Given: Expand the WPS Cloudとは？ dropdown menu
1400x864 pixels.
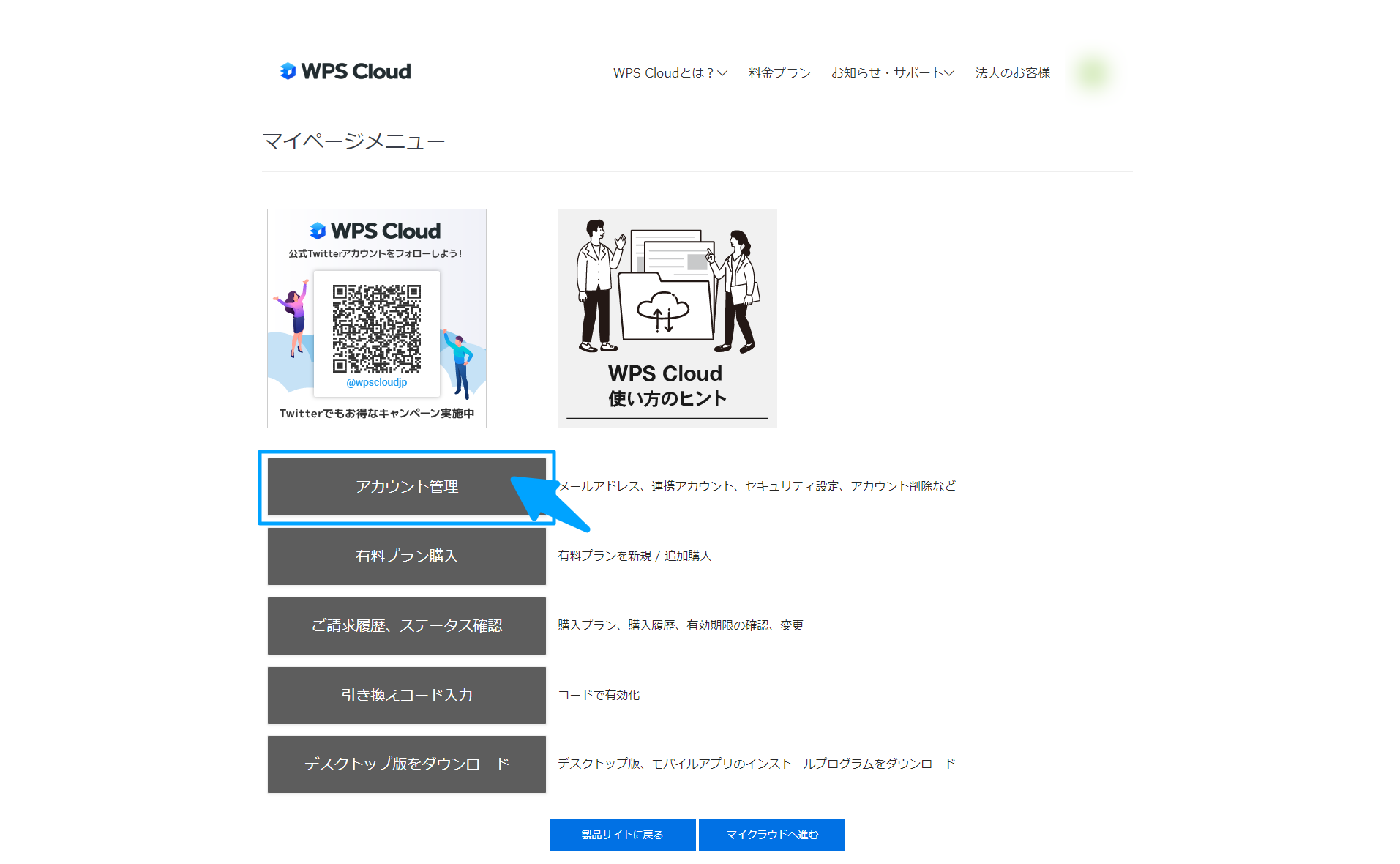Looking at the screenshot, I should [670, 73].
